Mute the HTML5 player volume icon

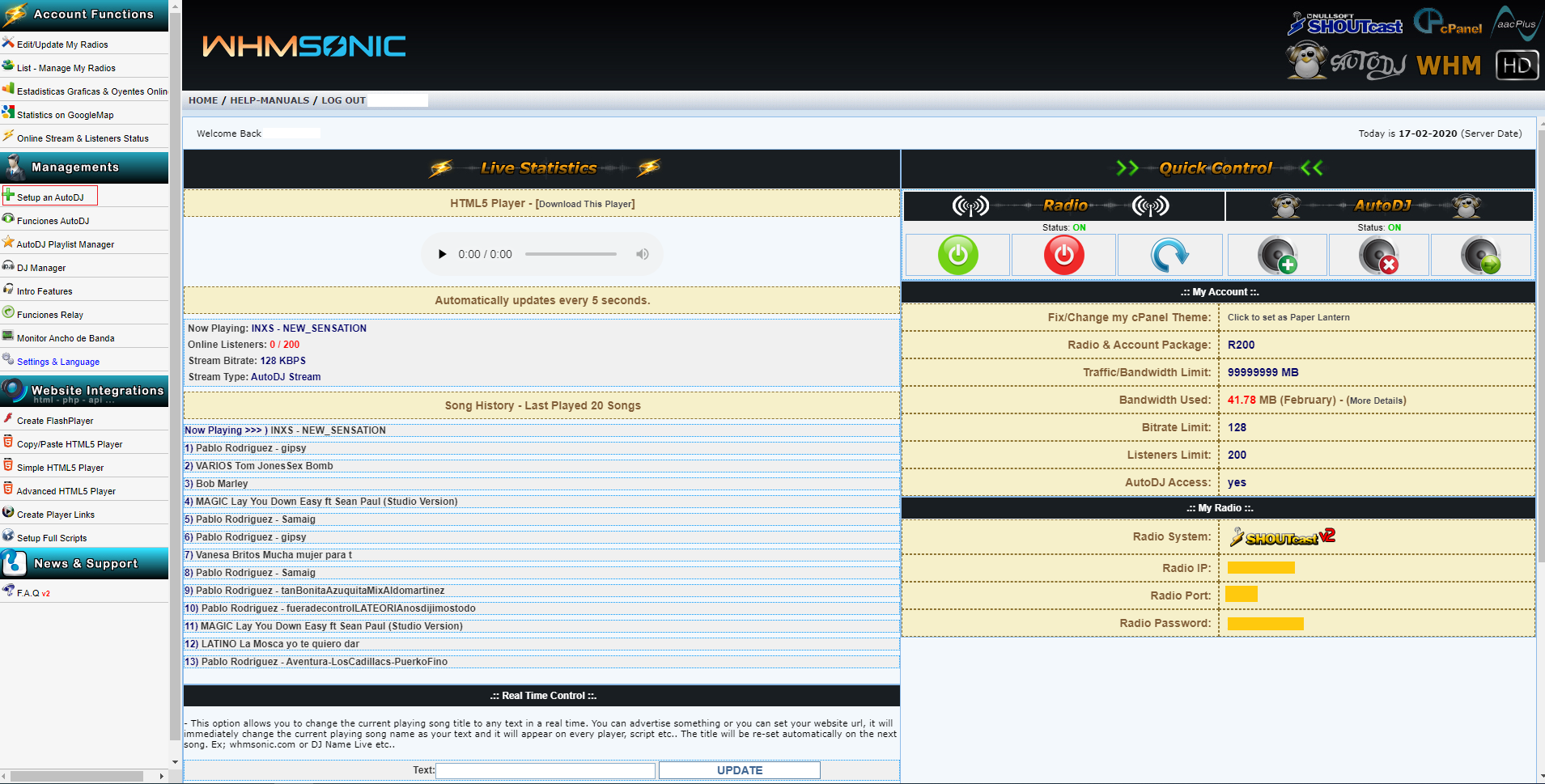643,254
